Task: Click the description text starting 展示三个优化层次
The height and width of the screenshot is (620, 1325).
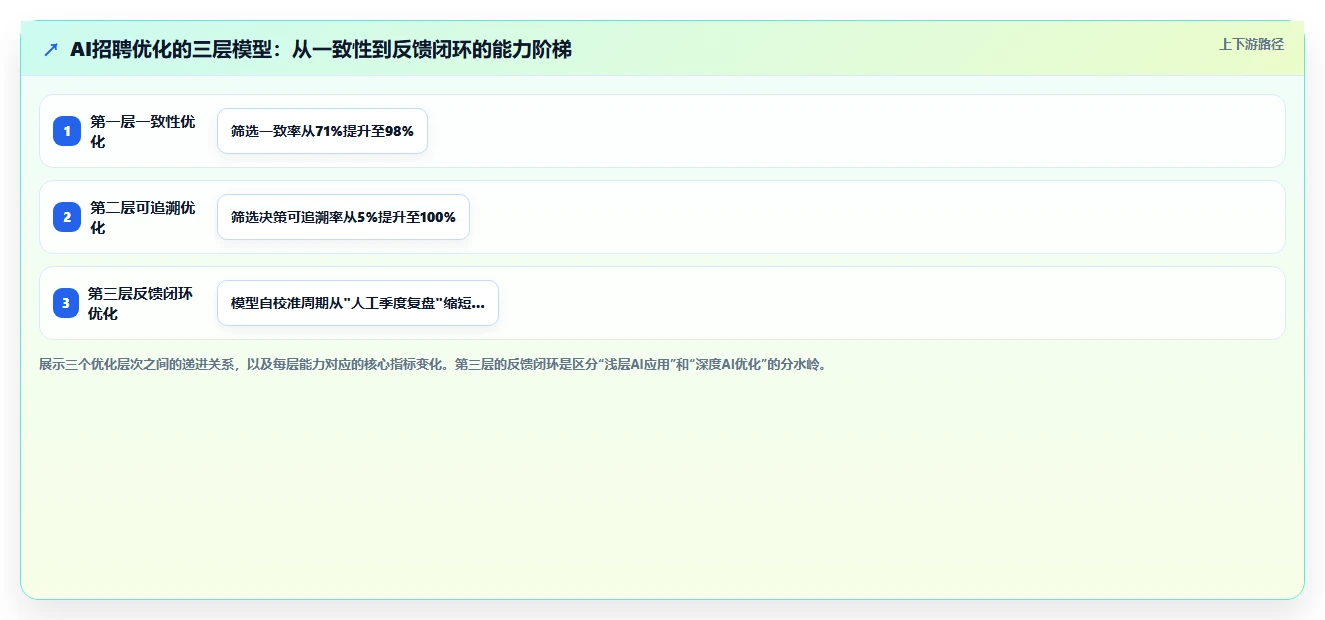Action: 433,364
